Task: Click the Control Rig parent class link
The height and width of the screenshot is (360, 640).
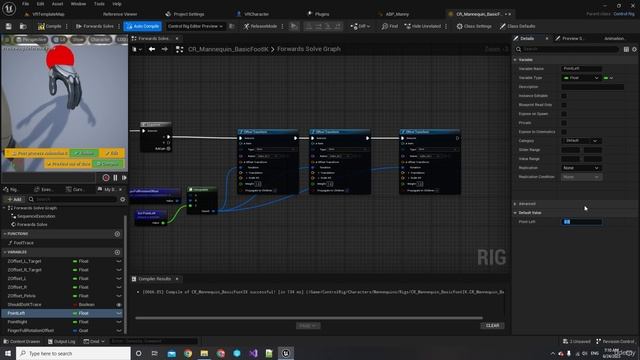Action: [624, 14]
